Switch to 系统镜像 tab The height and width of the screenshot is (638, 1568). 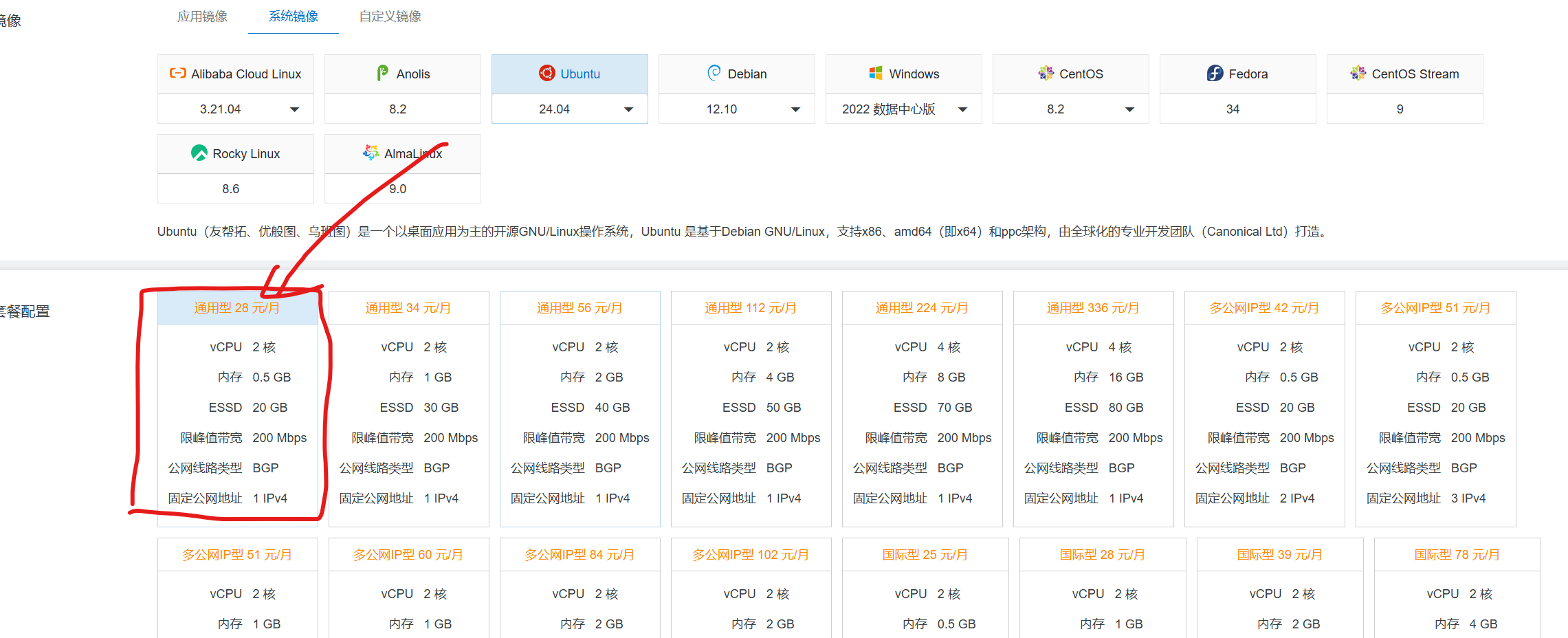[x=294, y=16]
